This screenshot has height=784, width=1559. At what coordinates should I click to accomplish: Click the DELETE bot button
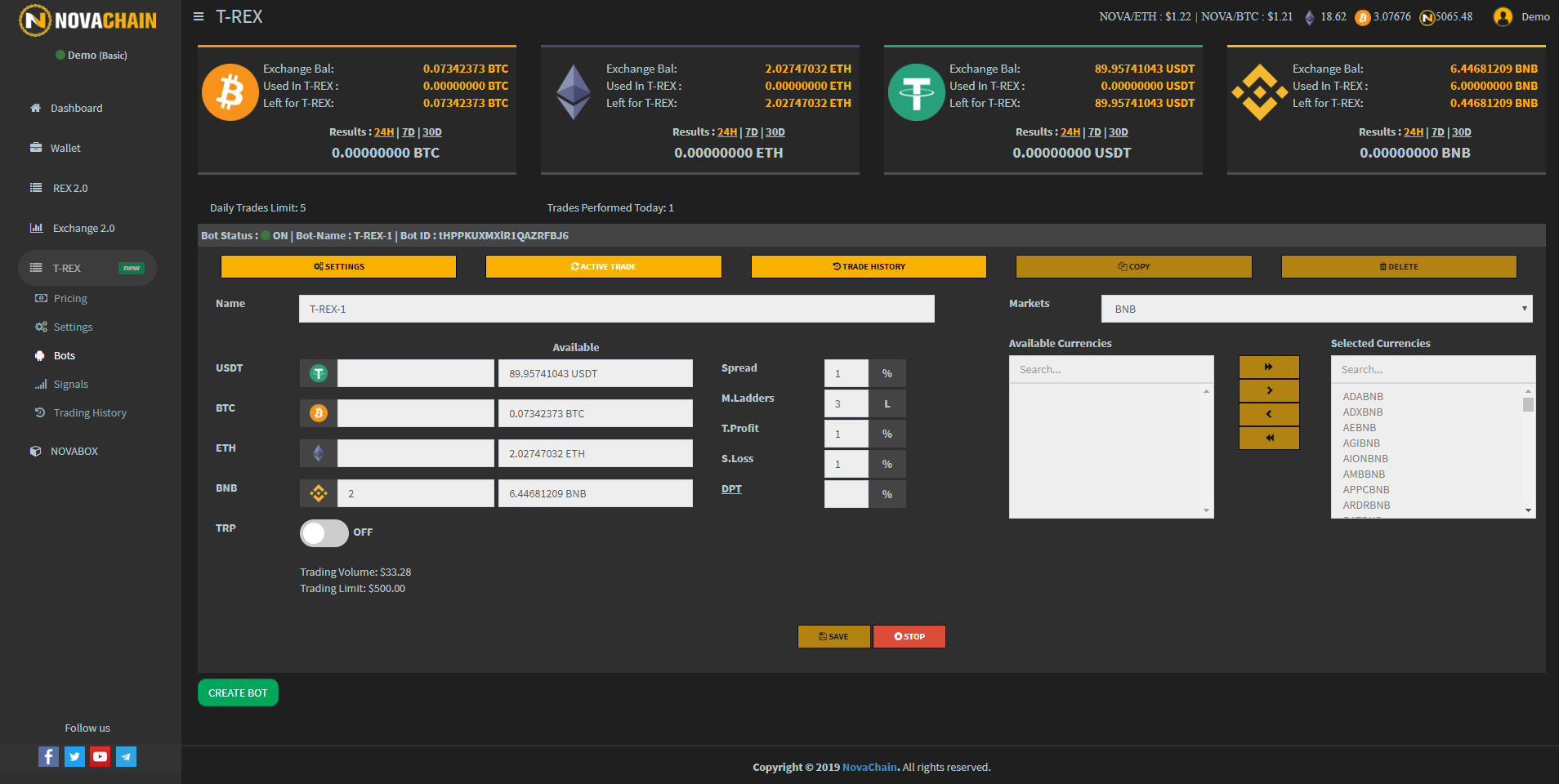point(1399,267)
